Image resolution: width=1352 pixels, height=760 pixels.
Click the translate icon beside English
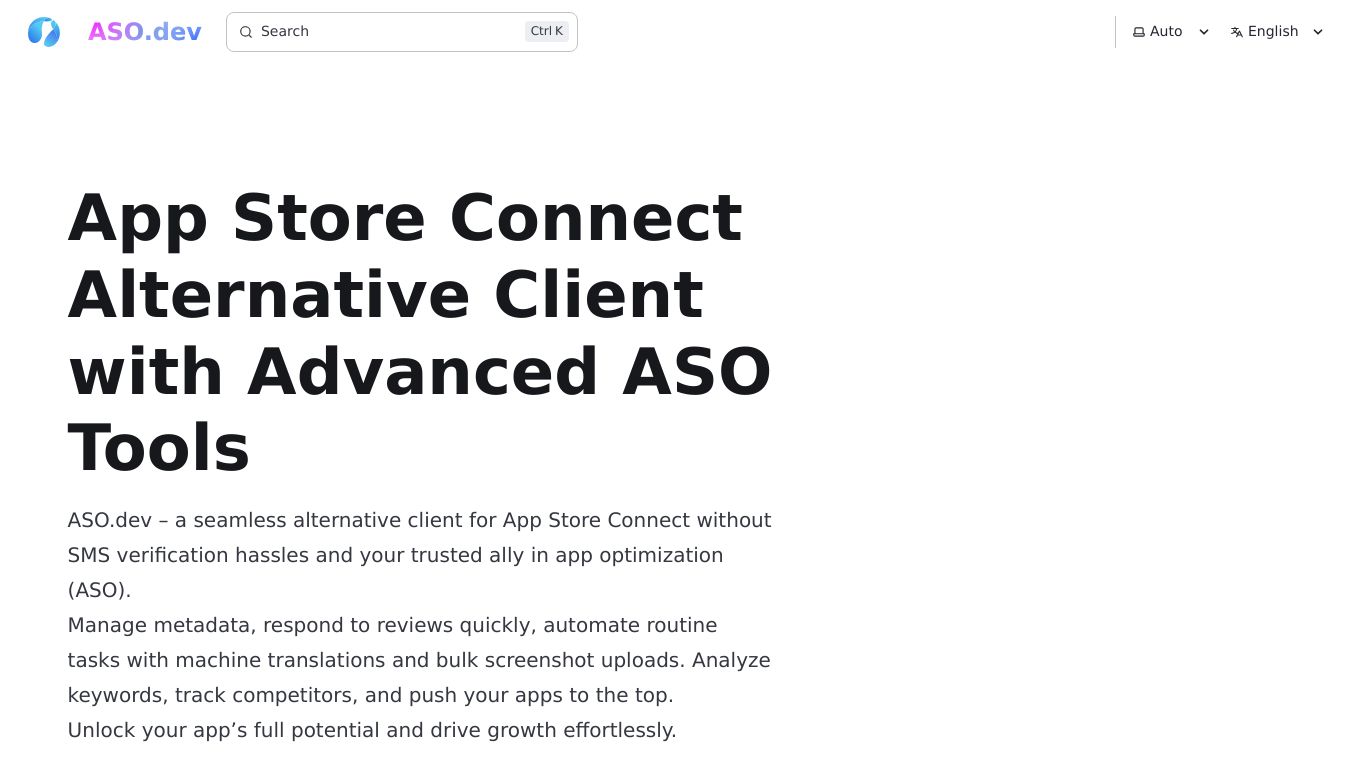coord(1237,32)
